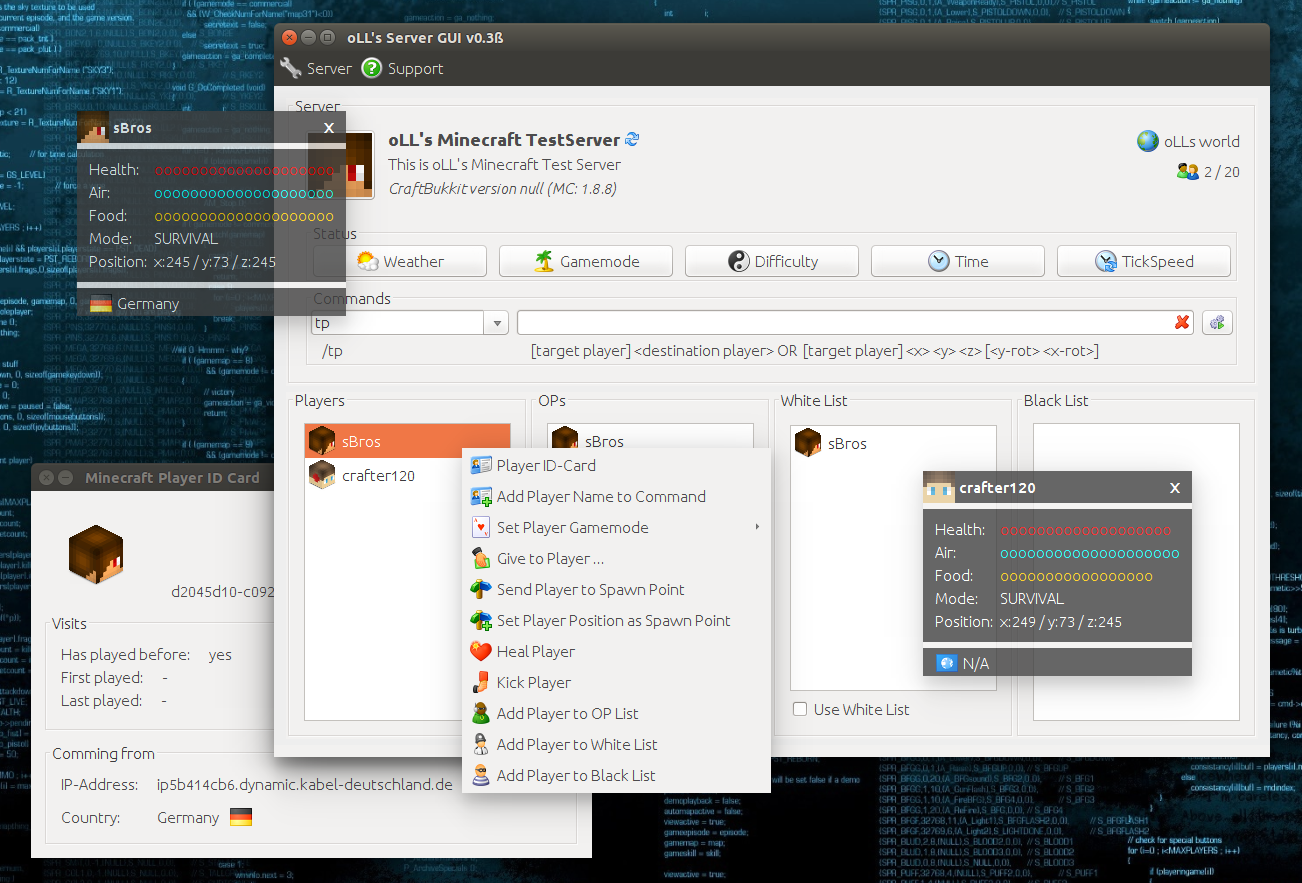This screenshot has width=1302, height=883.
Task: Click the Add Player Name to Command icon
Action: (x=481, y=496)
